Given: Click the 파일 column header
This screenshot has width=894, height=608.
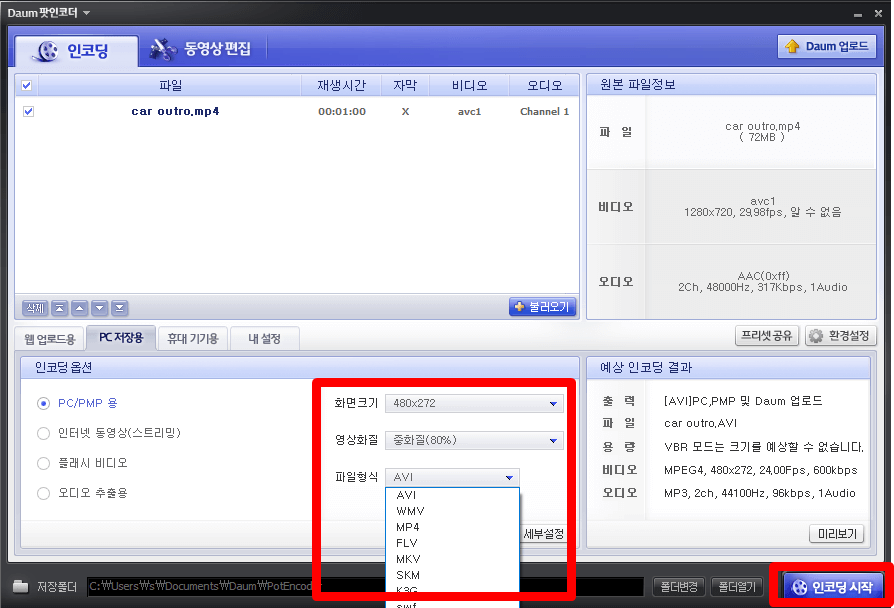Looking at the screenshot, I should point(170,86).
